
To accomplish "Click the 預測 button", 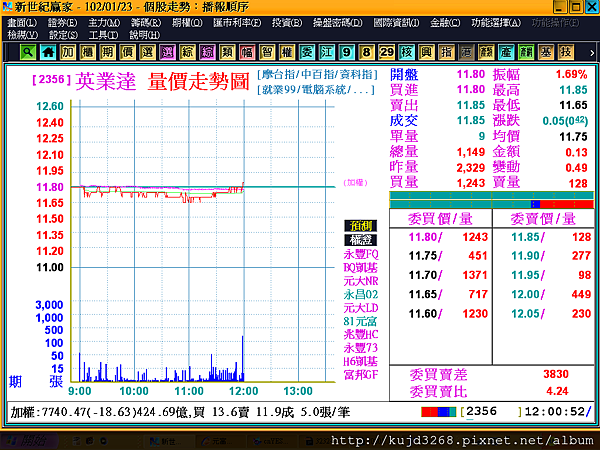I will pyautogui.click(x=360, y=226).
